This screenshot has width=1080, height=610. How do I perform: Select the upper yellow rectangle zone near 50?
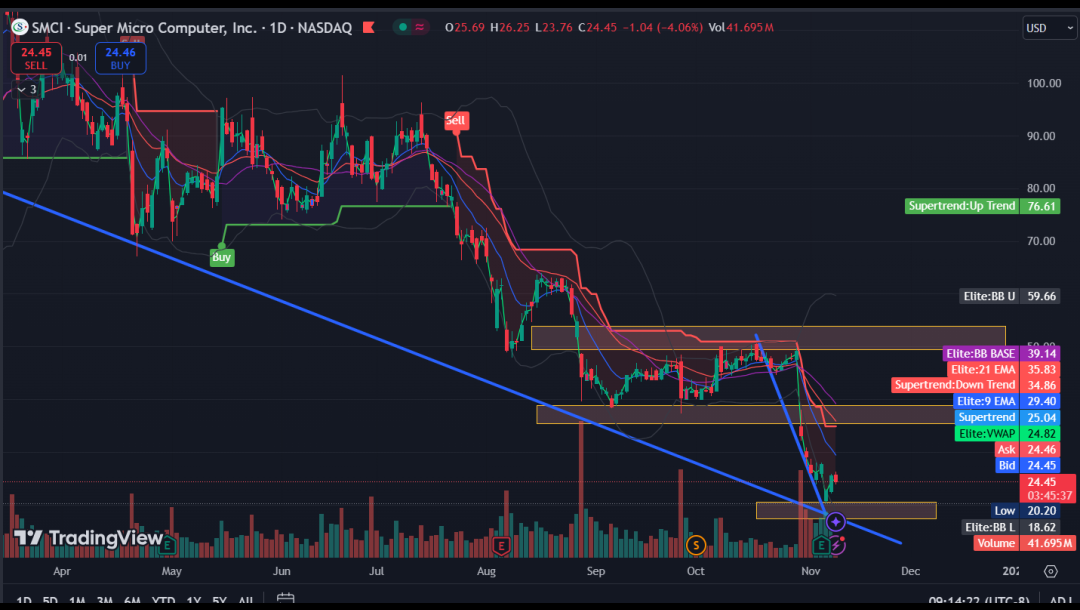(768, 338)
